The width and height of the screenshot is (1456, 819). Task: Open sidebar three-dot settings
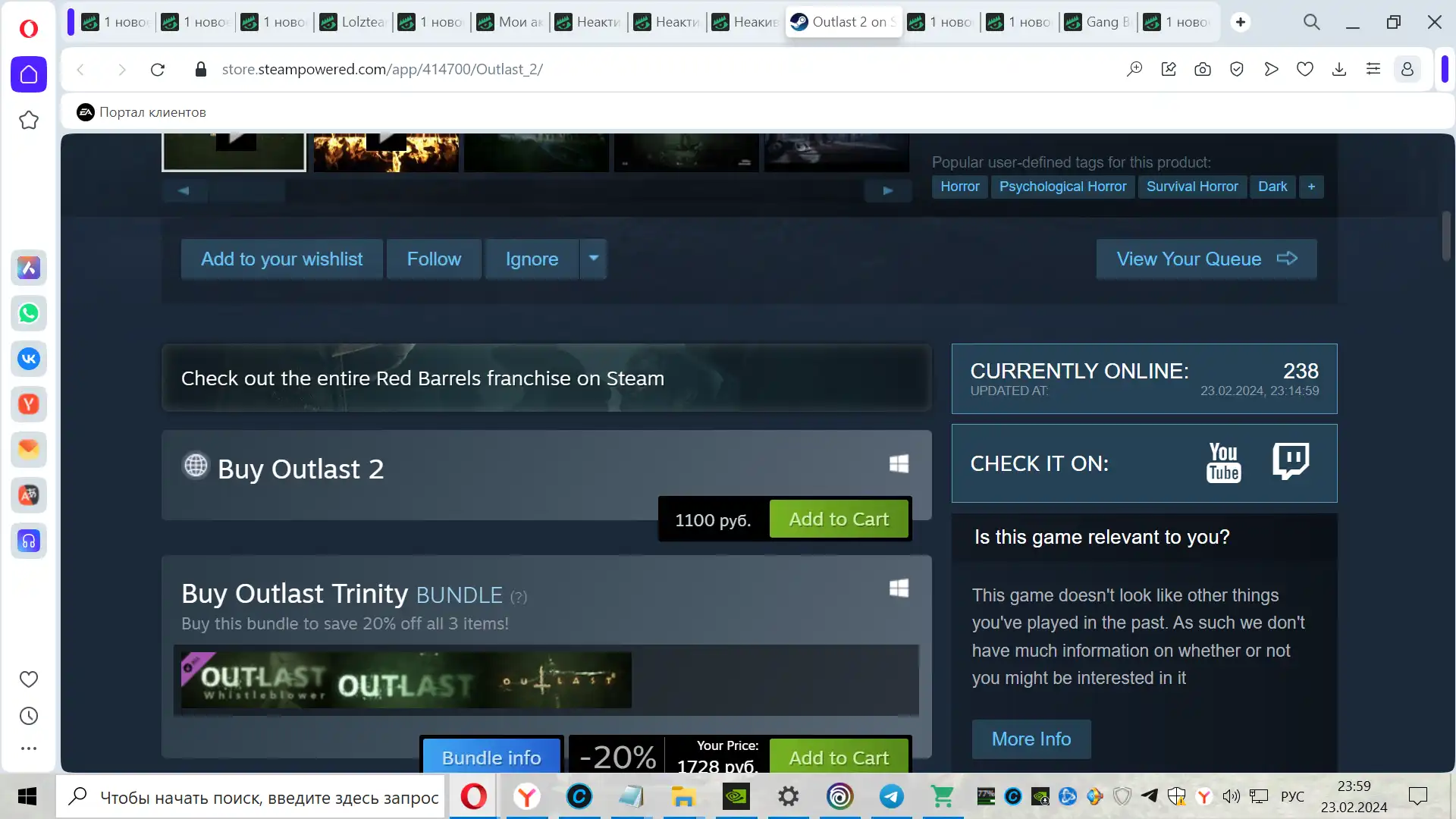click(29, 748)
